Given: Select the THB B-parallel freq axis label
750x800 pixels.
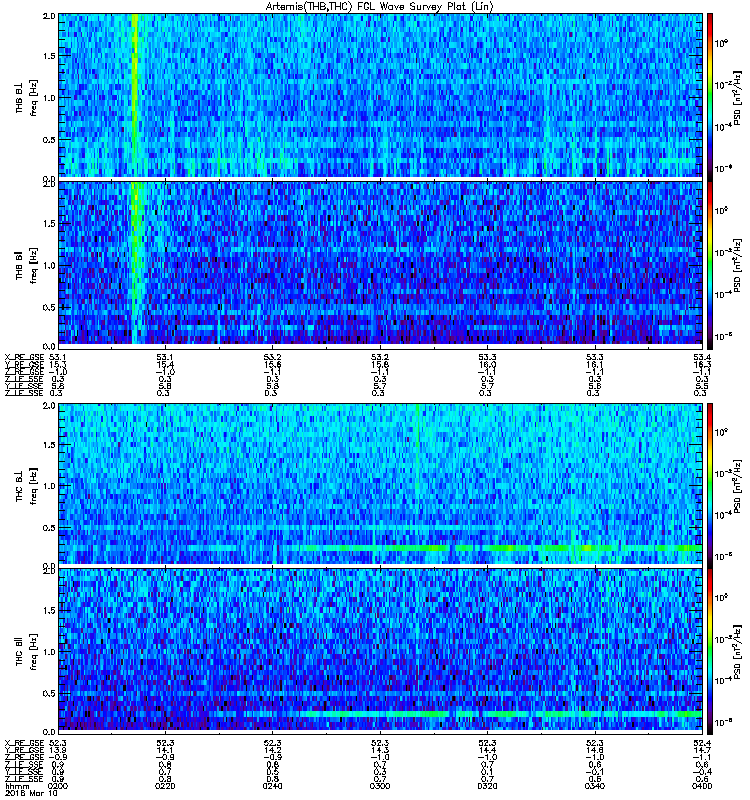Looking at the screenshot, I should pos(27,265).
